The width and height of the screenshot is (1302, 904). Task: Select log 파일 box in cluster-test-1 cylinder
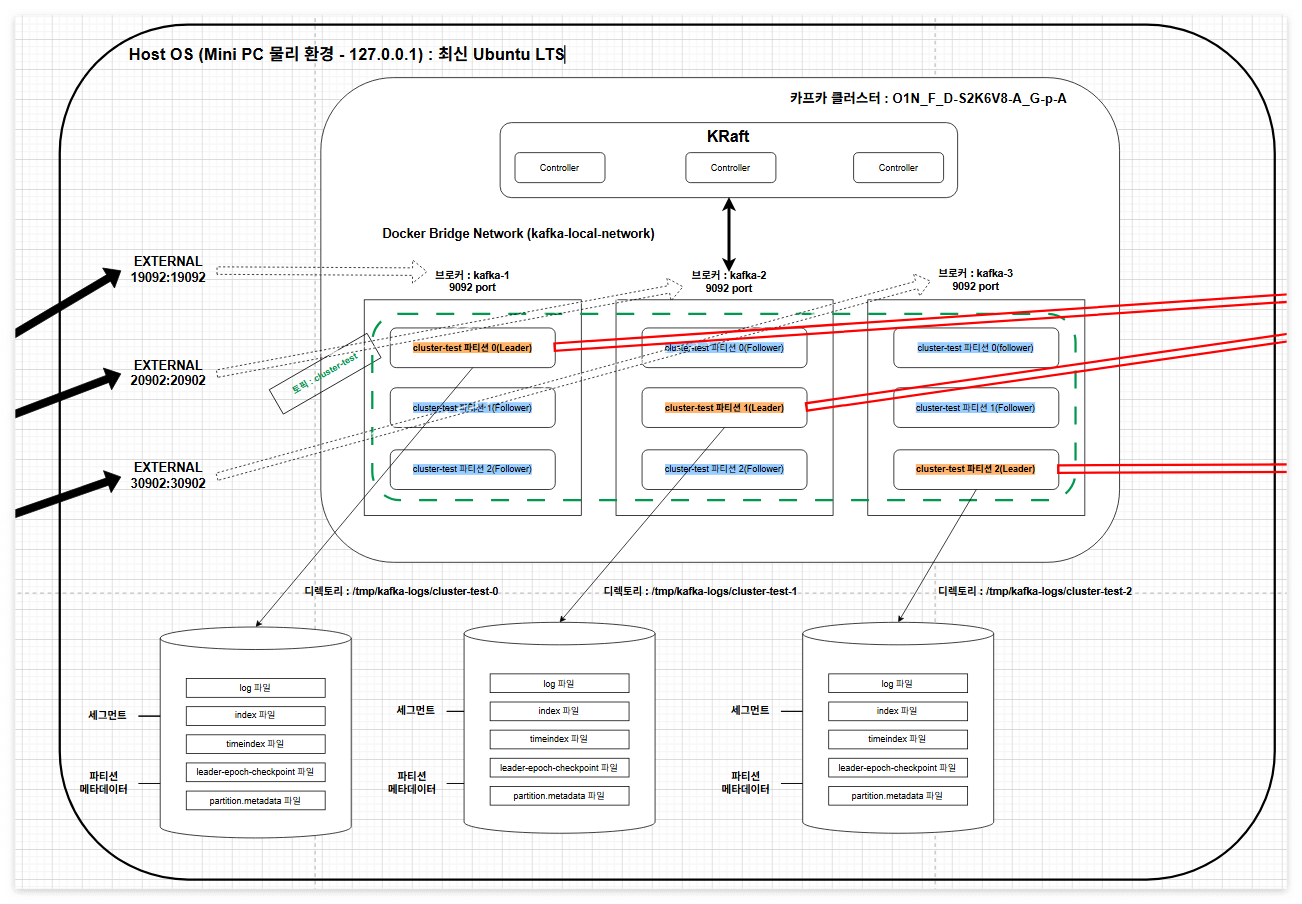click(x=559, y=684)
